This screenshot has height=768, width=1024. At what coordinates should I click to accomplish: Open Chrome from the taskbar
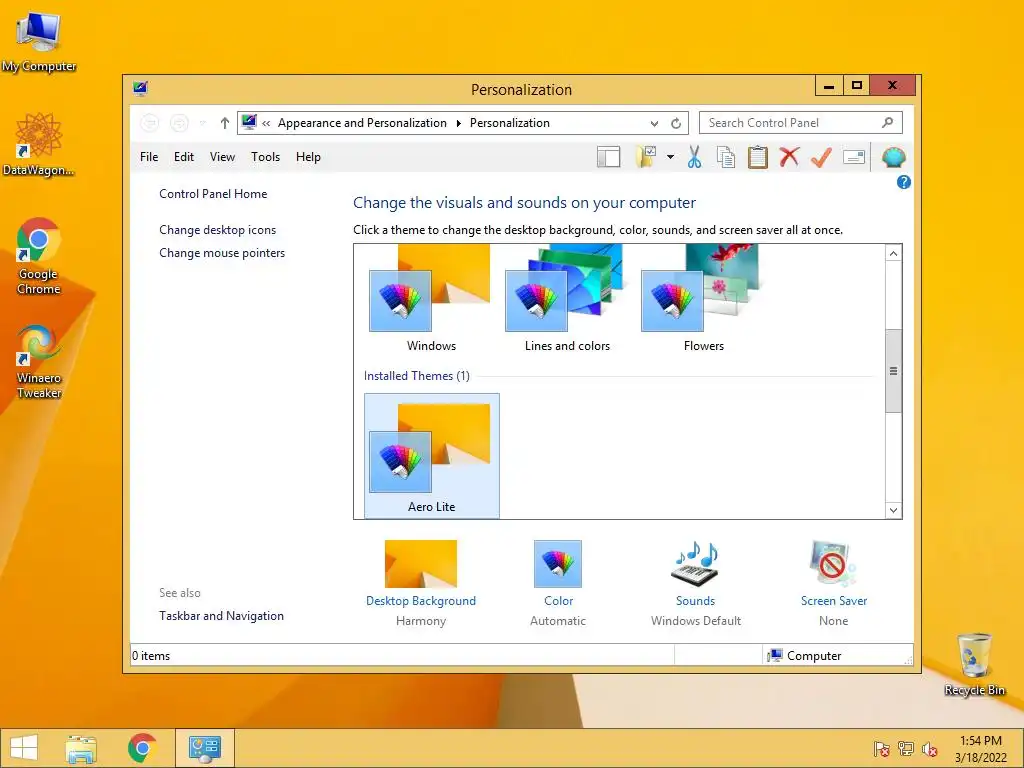point(142,748)
